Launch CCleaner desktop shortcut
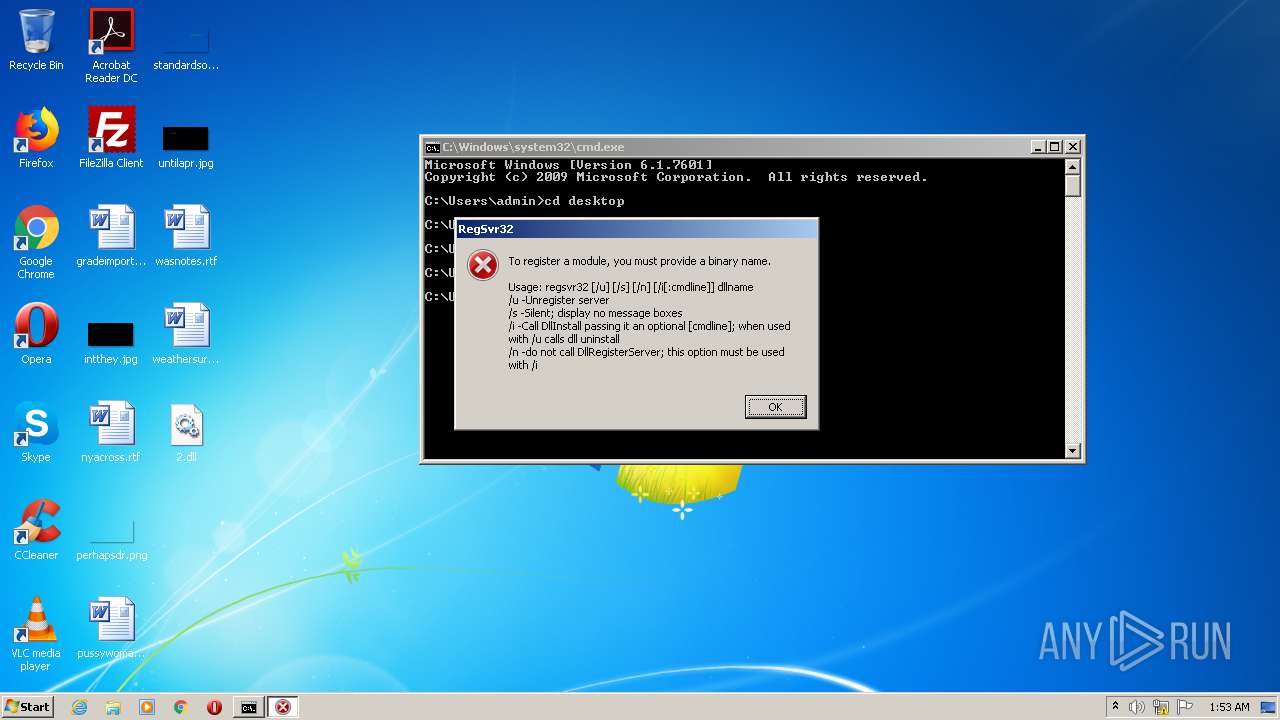1280x720 pixels. [x=36, y=530]
